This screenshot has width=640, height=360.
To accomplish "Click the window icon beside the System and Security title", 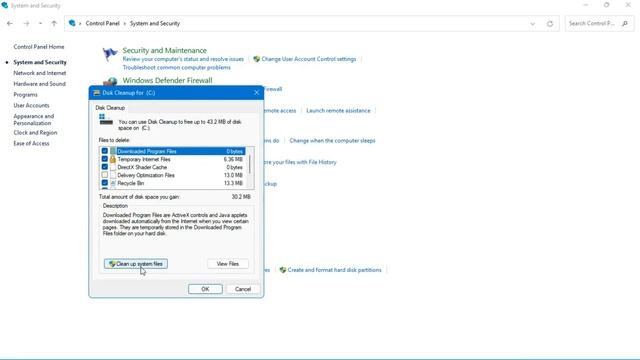I will 4,5.
